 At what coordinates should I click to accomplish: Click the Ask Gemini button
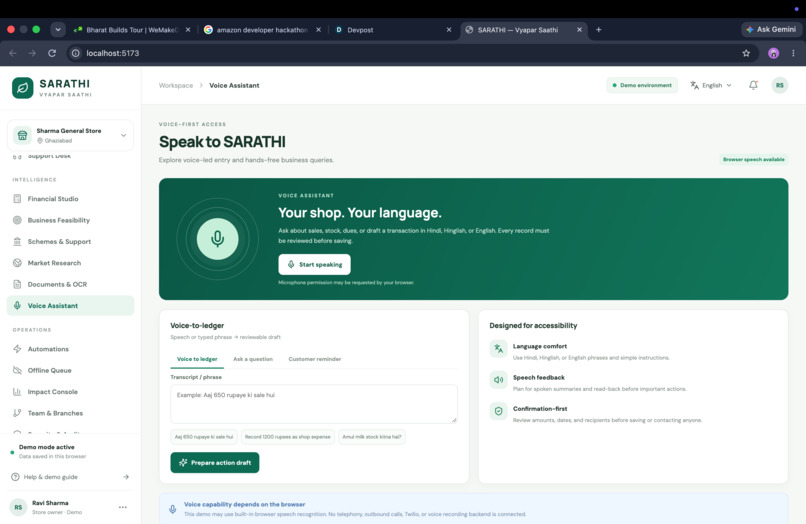tap(771, 29)
